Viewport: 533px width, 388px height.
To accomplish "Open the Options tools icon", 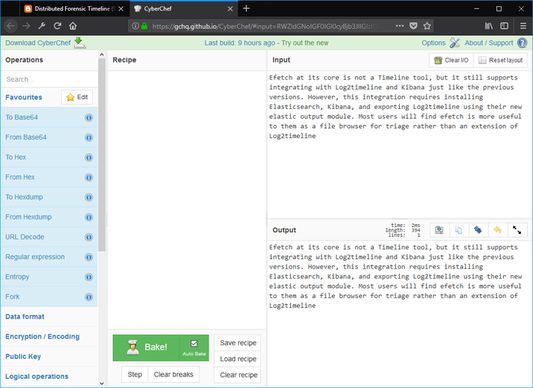I will [x=454, y=43].
